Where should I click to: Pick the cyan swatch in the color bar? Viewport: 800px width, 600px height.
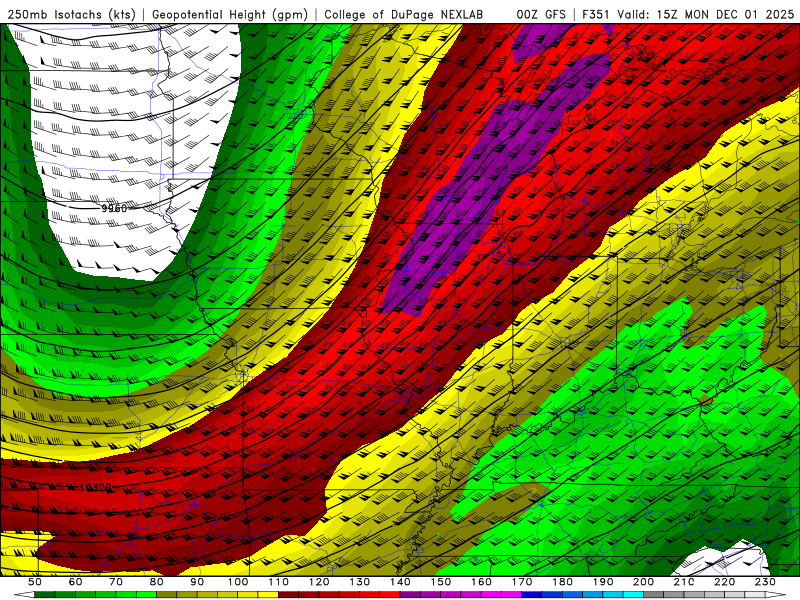click(633, 594)
